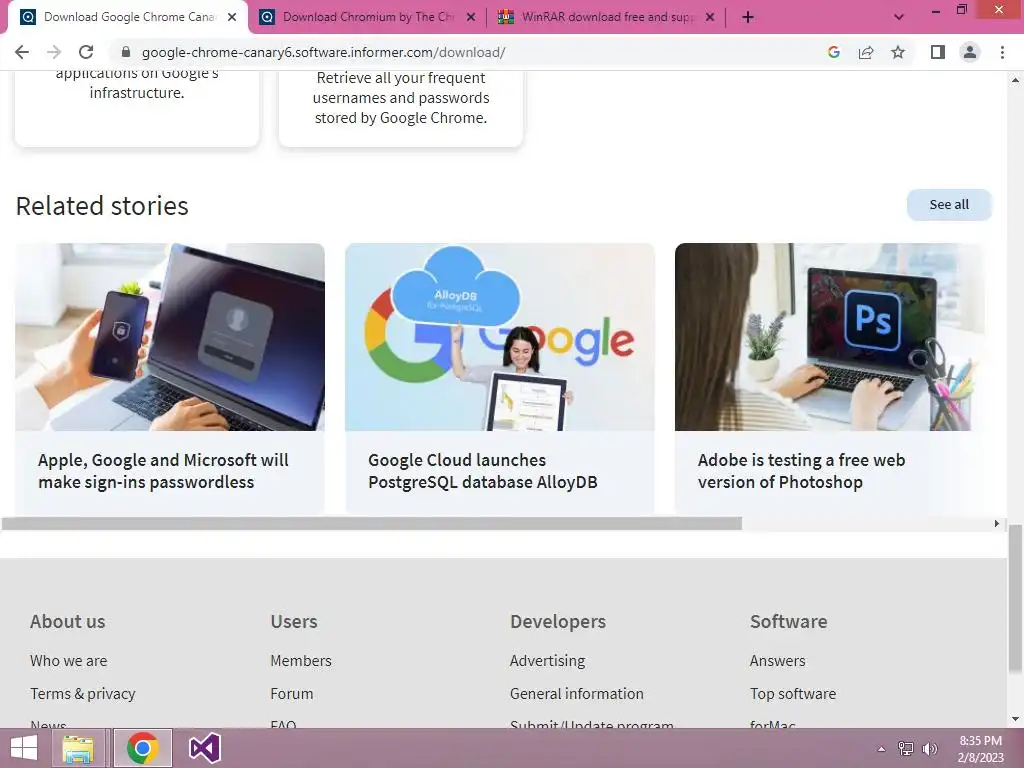Click the Google icon in address bar
Screen dimensions: 1024x768
point(834,52)
